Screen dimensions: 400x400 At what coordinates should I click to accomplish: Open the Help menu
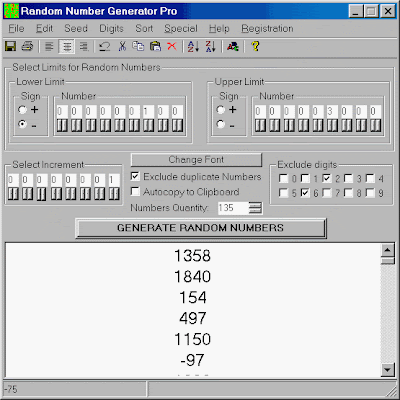coord(219,29)
